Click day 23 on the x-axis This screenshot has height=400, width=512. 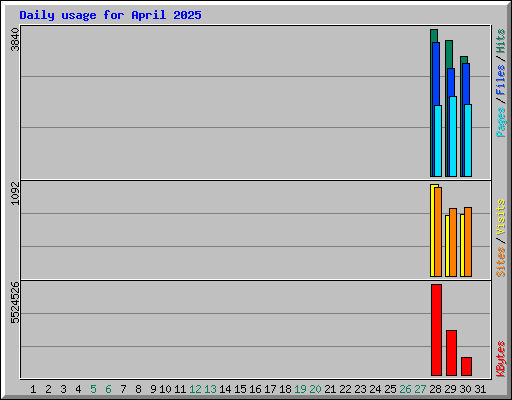coord(360,389)
